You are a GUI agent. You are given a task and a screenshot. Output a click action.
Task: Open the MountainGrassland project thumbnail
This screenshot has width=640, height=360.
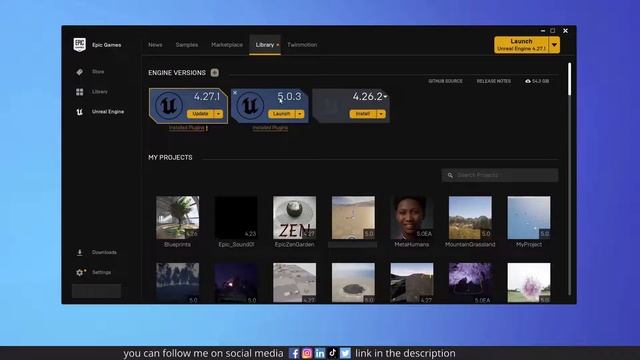470,218
